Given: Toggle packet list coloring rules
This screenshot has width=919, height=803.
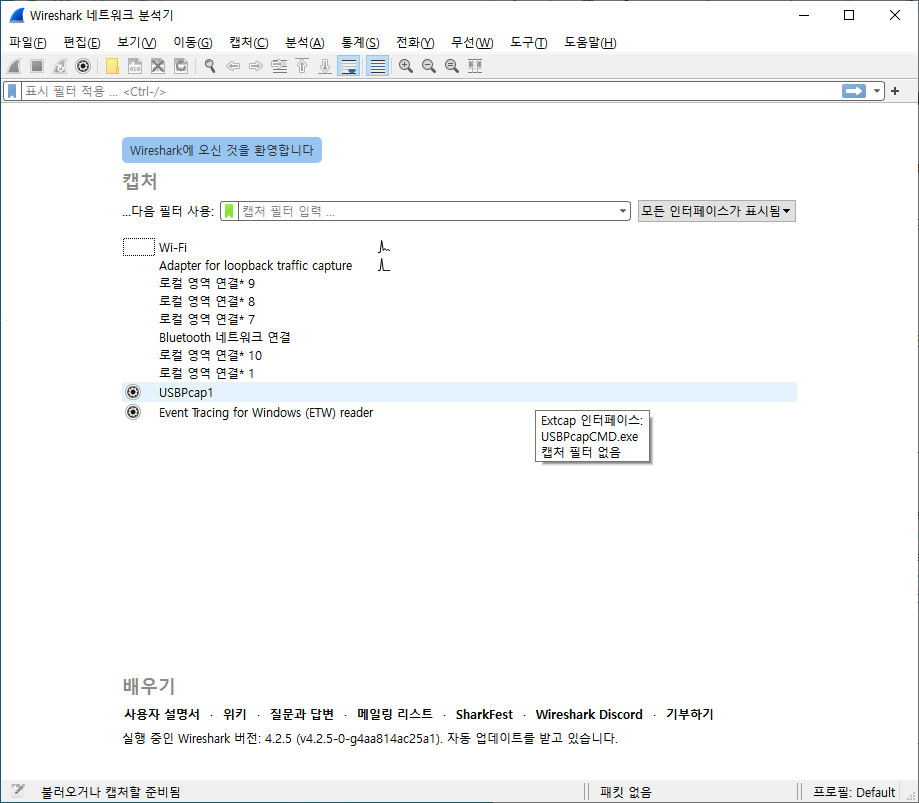Looking at the screenshot, I should coord(378,66).
